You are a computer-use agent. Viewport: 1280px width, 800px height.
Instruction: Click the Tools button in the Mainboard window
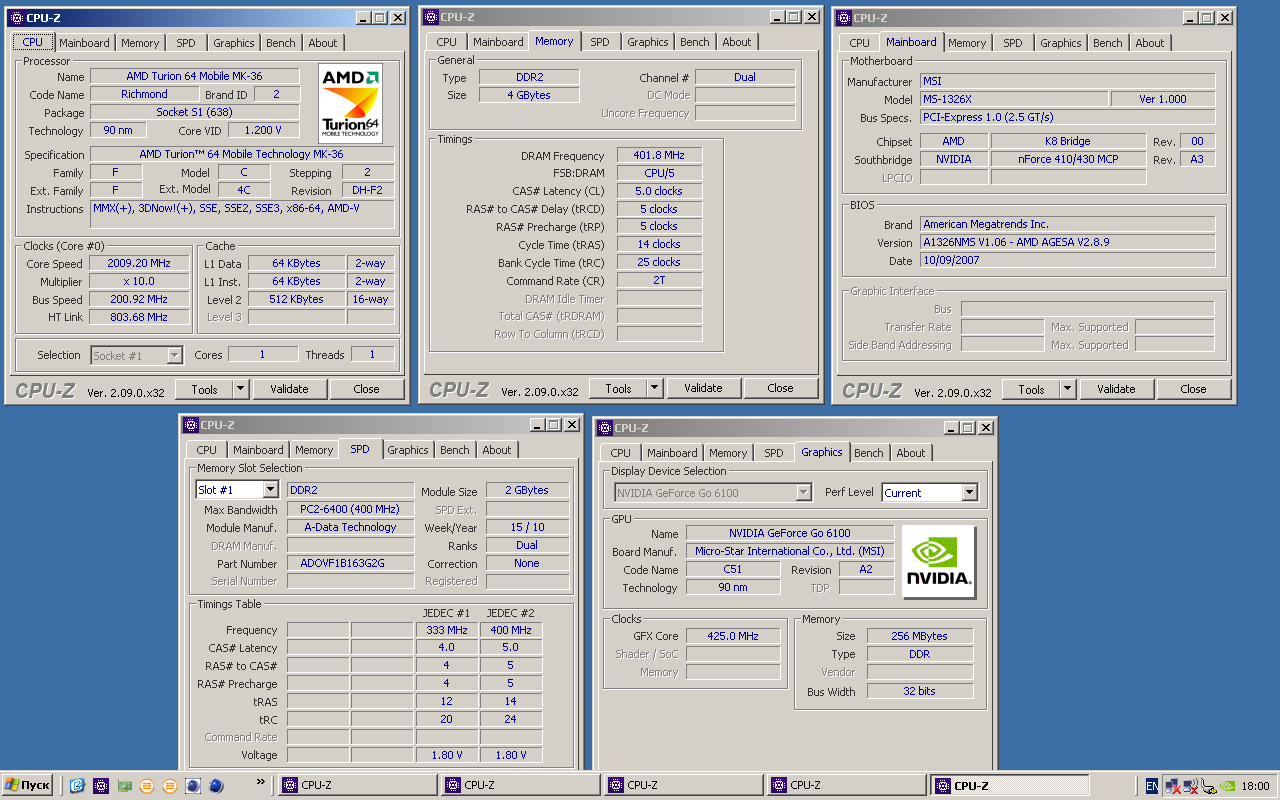[1031, 389]
